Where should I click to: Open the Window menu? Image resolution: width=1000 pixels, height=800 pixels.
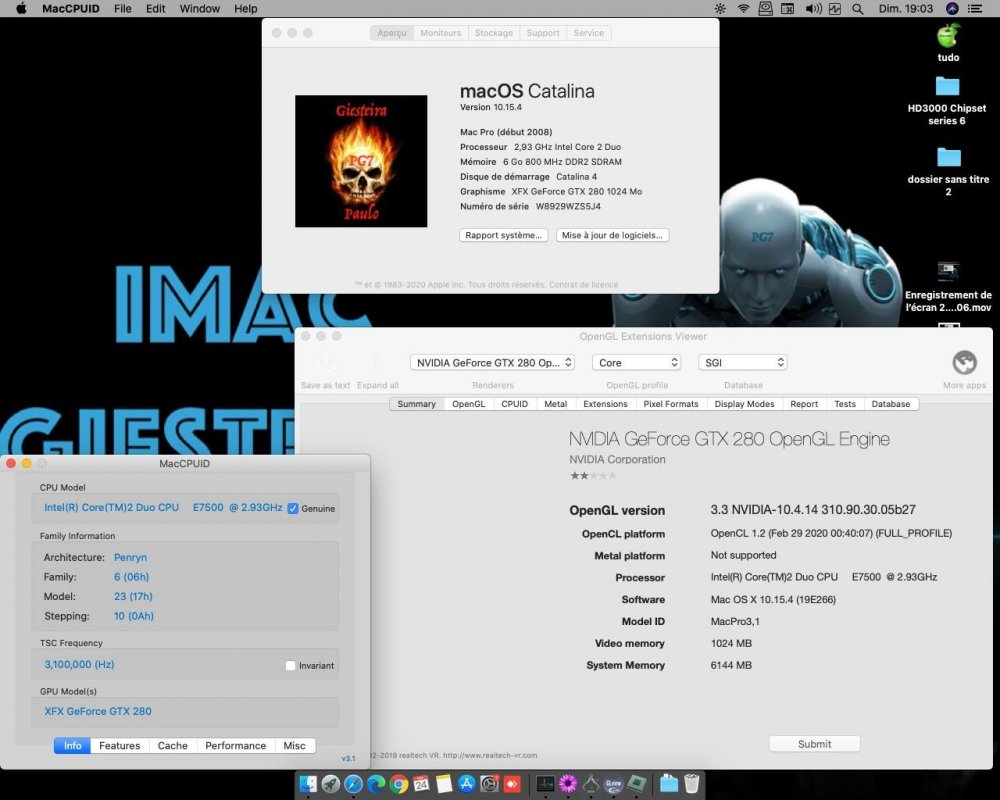point(200,8)
